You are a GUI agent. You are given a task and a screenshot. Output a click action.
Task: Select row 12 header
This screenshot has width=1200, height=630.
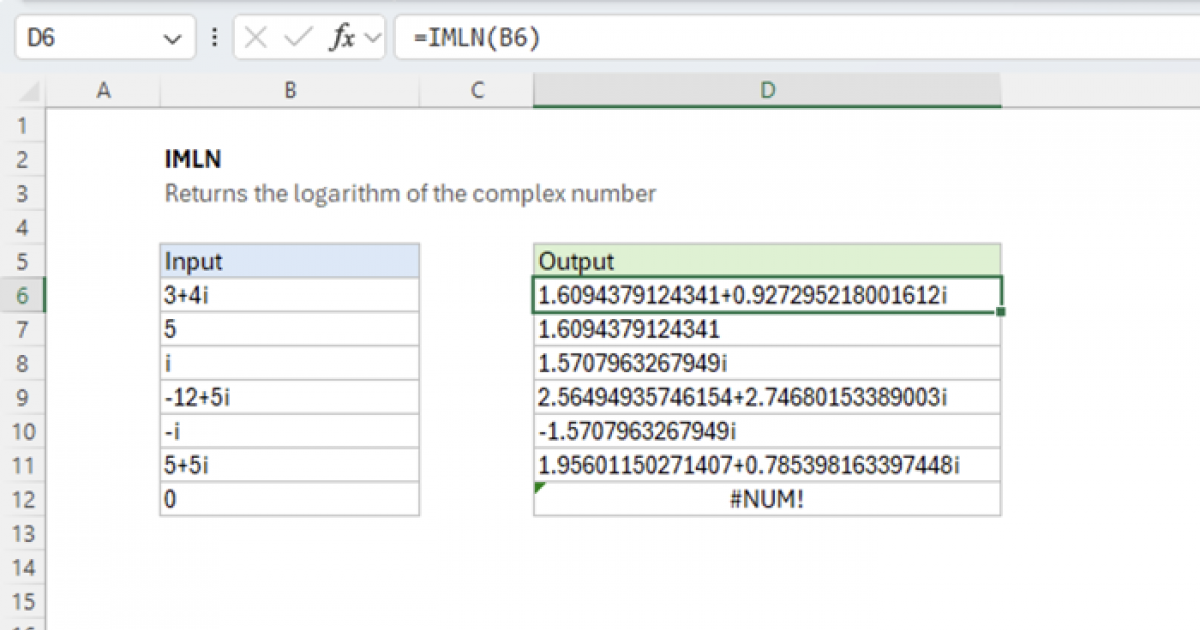coord(24,497)
